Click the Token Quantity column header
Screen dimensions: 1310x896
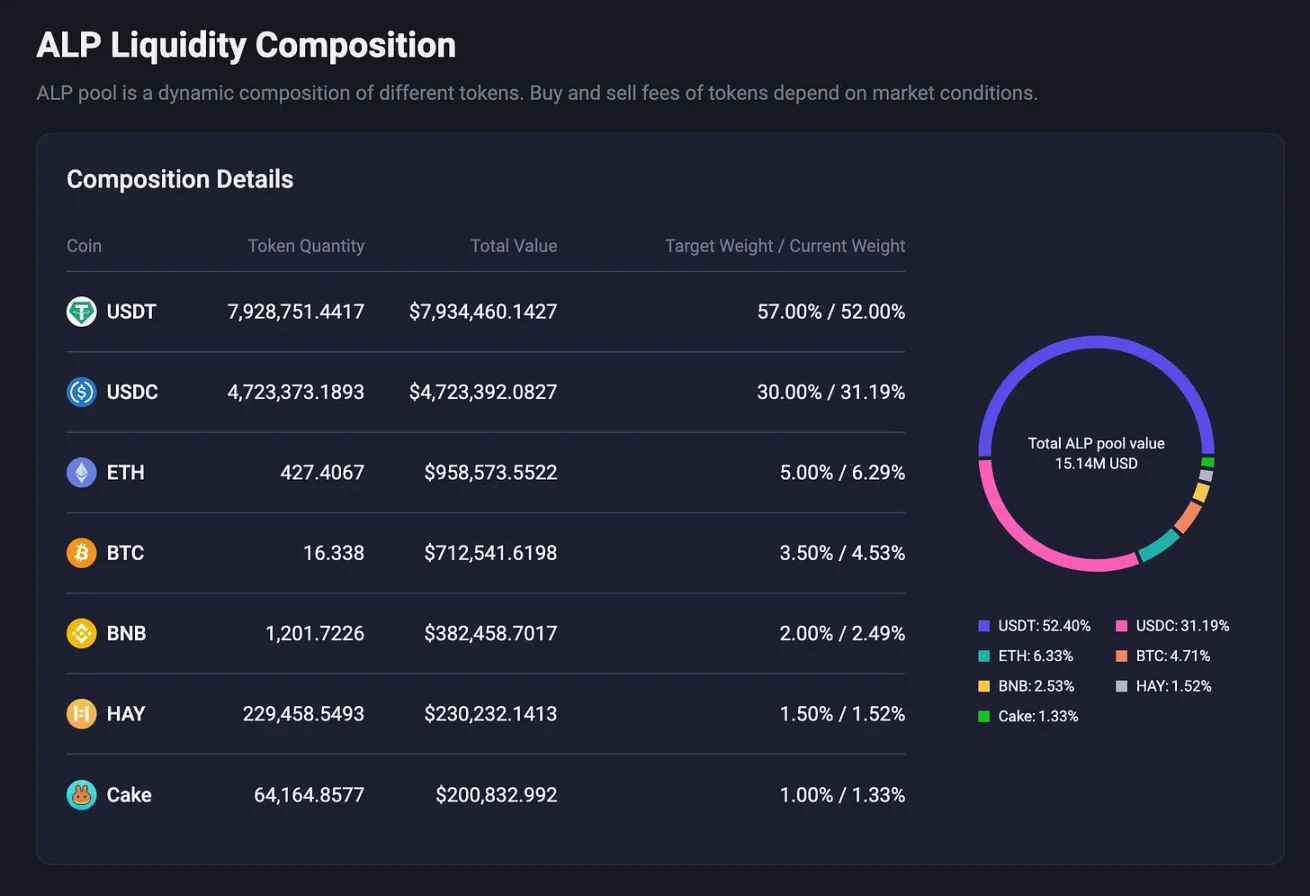tap(306, 246)
